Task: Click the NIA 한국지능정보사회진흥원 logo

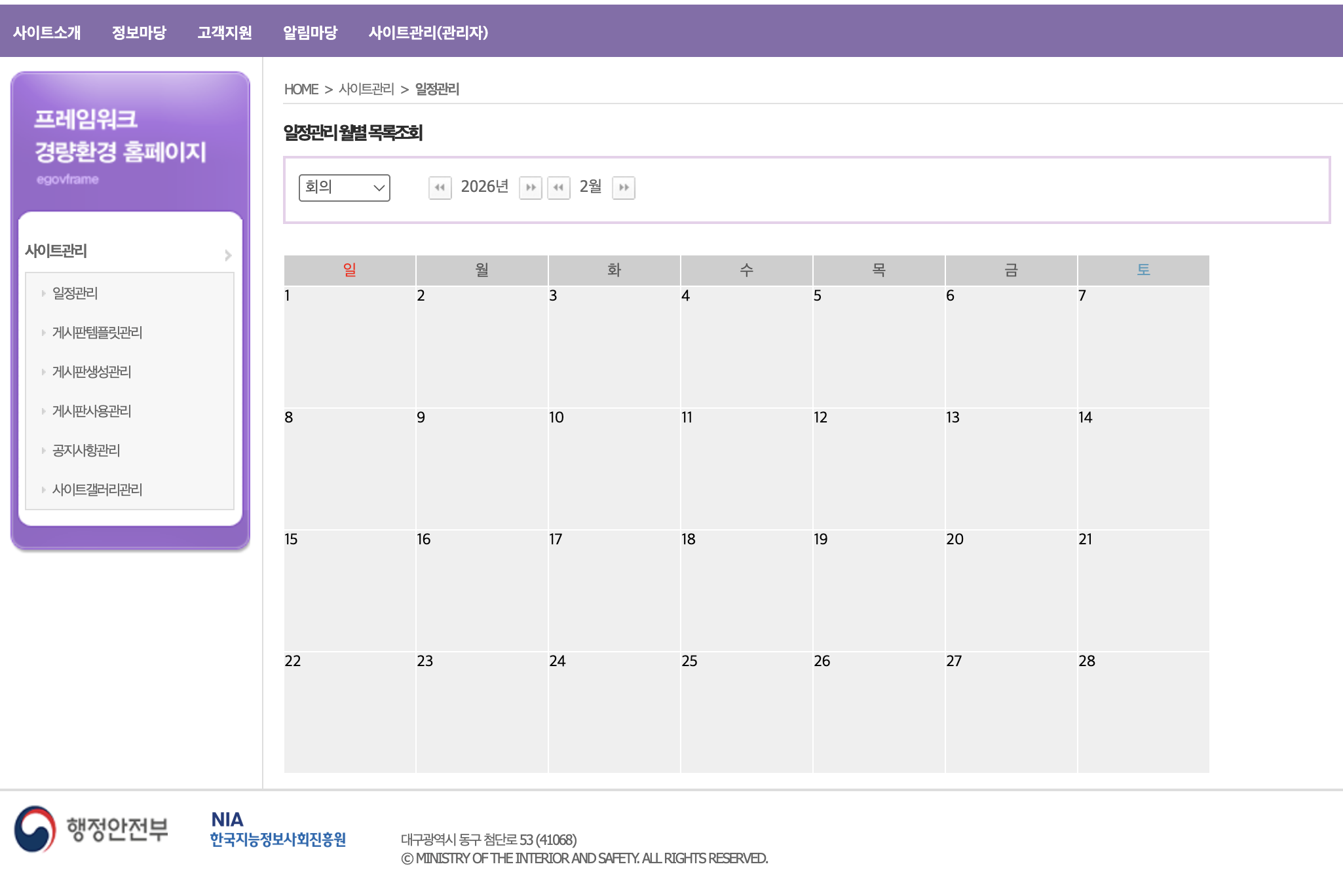Action: click(x=278, y=829)
